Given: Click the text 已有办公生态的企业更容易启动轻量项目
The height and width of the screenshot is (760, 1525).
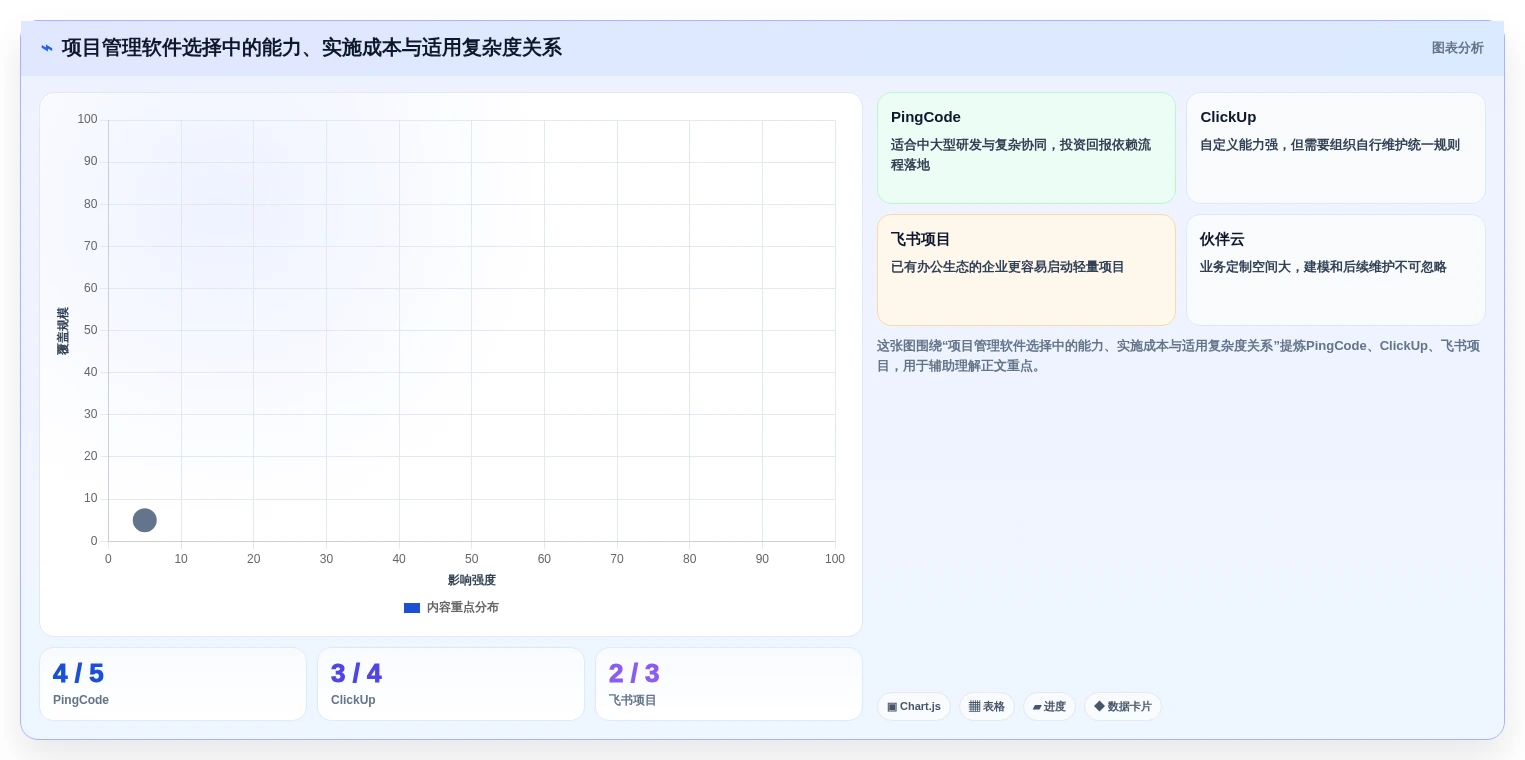Looking at the screenshot, I should [1008, 267].
